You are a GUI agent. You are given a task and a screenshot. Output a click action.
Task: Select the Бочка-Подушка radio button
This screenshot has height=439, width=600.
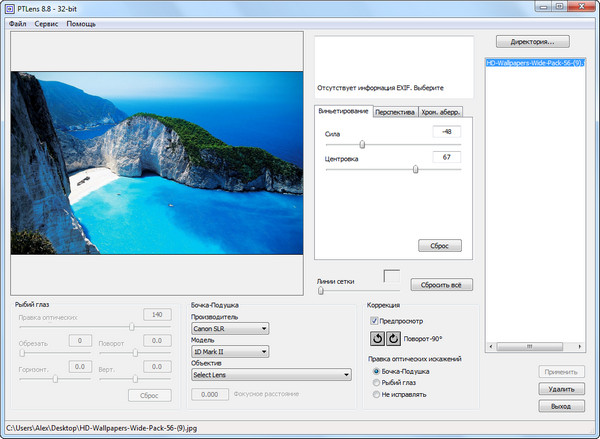point(375,371)
